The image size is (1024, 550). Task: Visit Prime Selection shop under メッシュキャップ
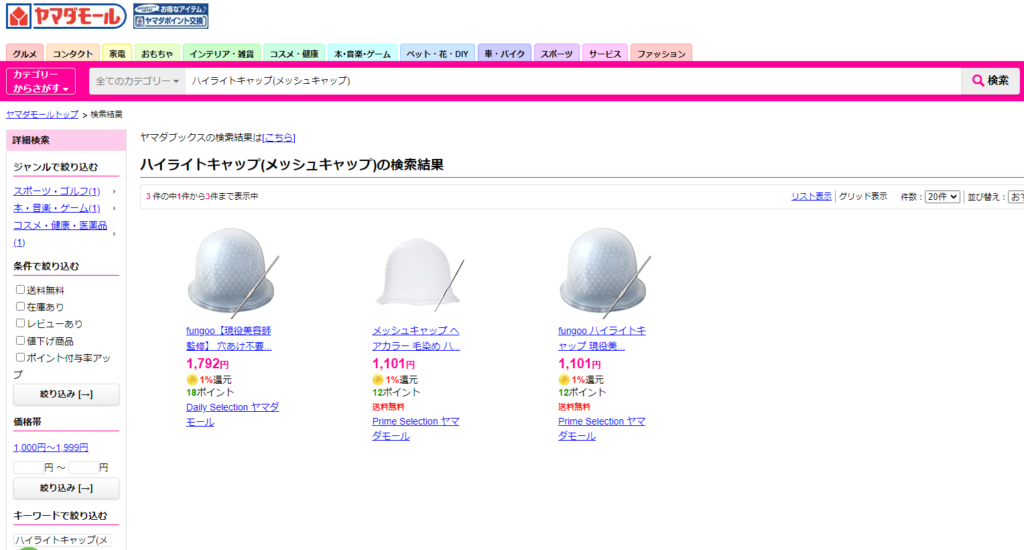416,429
